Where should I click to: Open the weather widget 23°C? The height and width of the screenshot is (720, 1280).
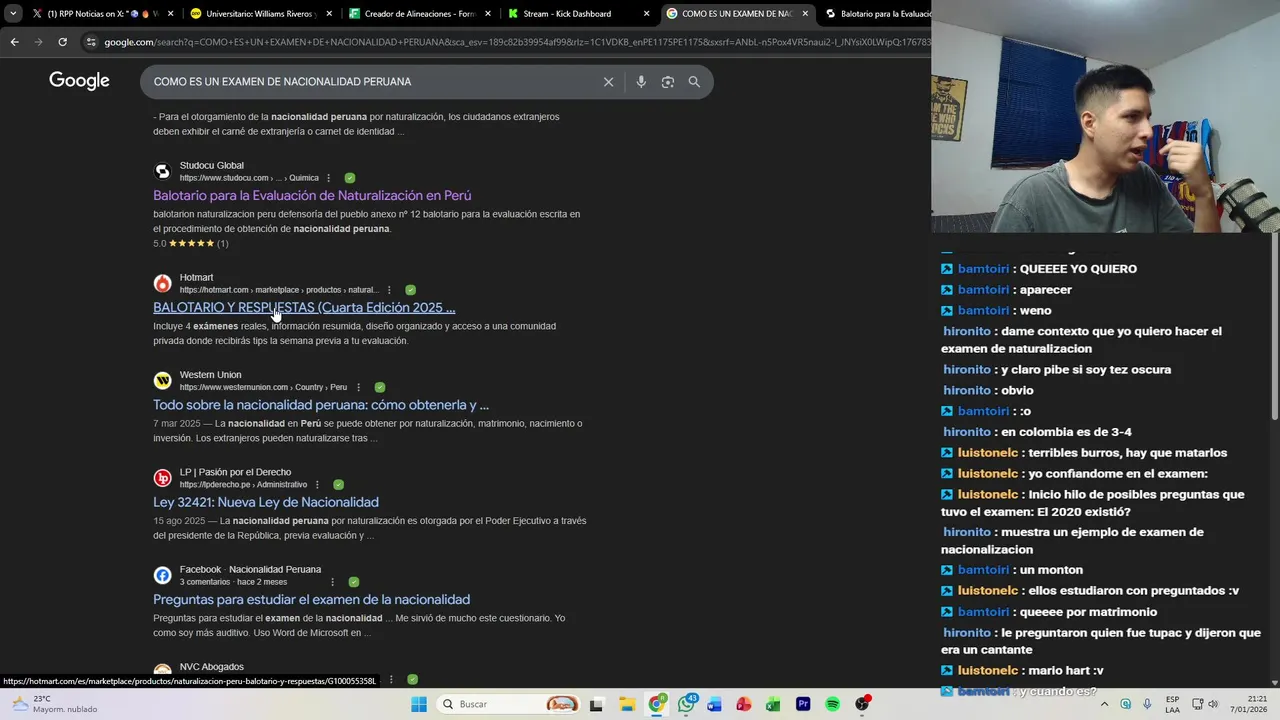[54, 704]
